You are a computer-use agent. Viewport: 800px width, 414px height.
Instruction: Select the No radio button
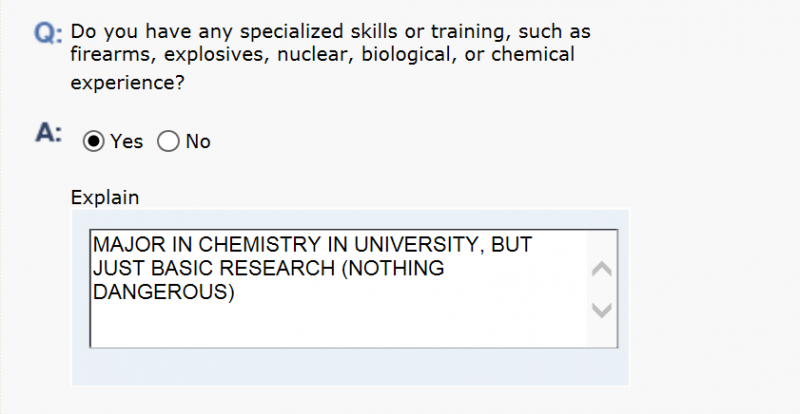coord(168,142)
